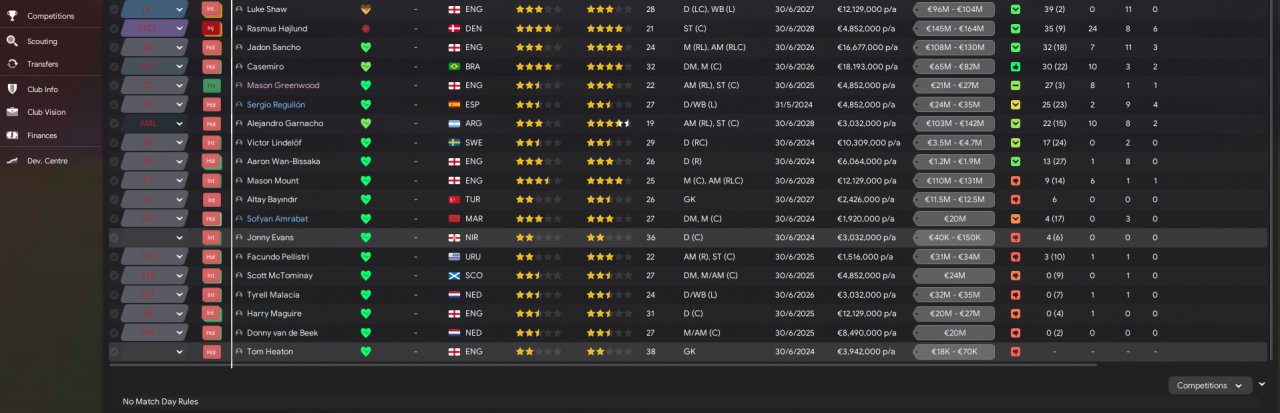Select Jonny Evans' row selection circle
This screenshot has width=1280, height=413.
pos(114,238)
